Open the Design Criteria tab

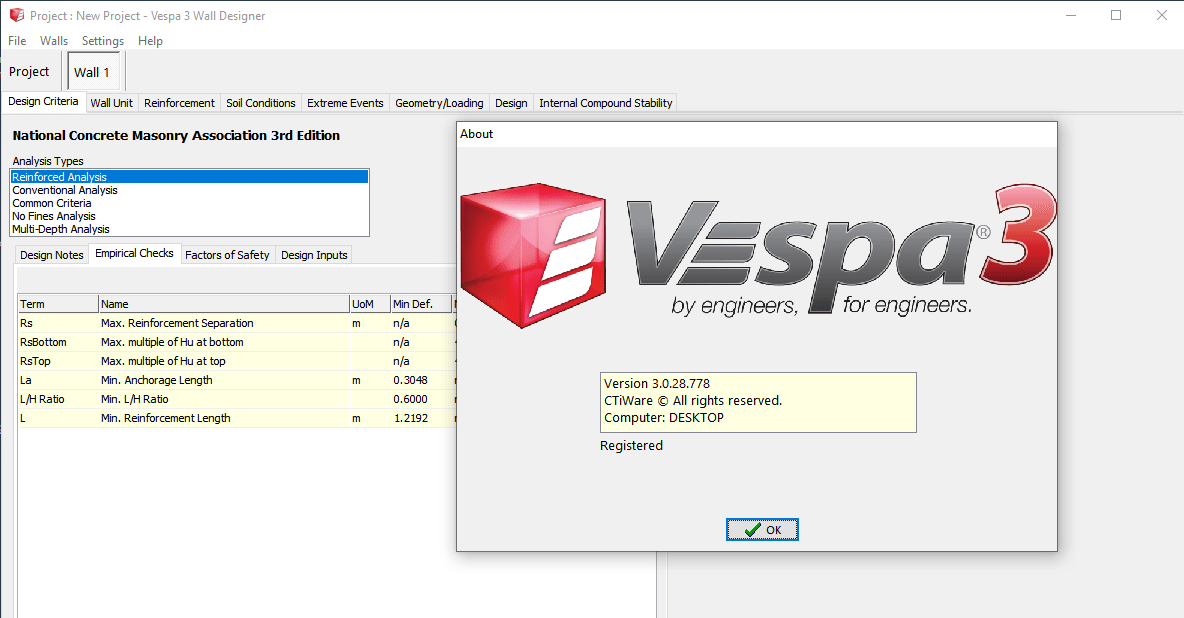click(x=43, y=101)
